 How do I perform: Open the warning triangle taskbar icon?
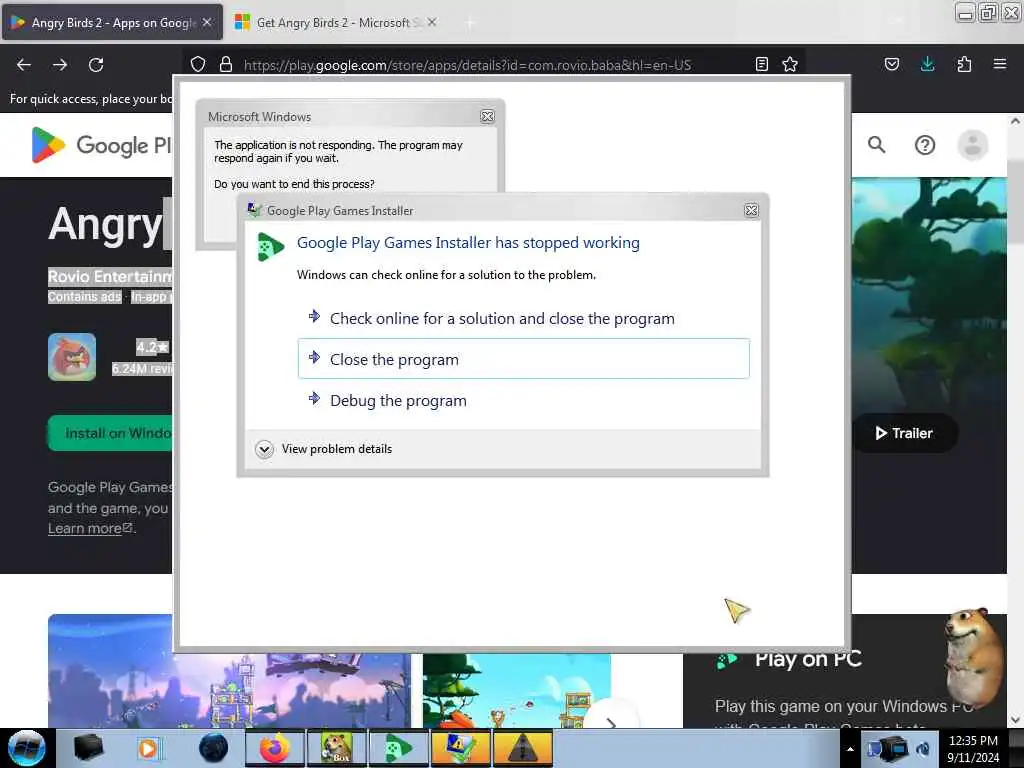click(523, 748)
